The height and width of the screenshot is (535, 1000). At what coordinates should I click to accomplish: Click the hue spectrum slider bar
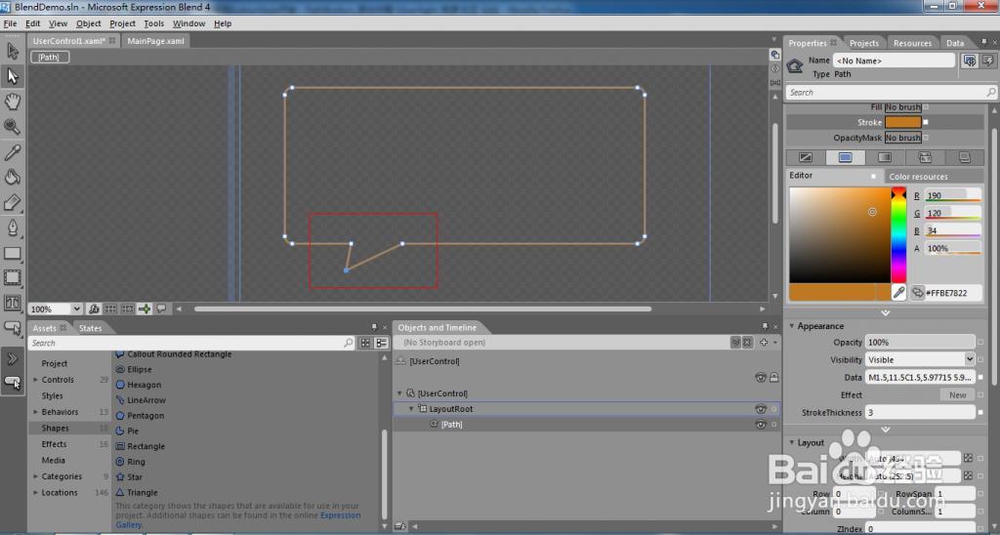(899, 236)
